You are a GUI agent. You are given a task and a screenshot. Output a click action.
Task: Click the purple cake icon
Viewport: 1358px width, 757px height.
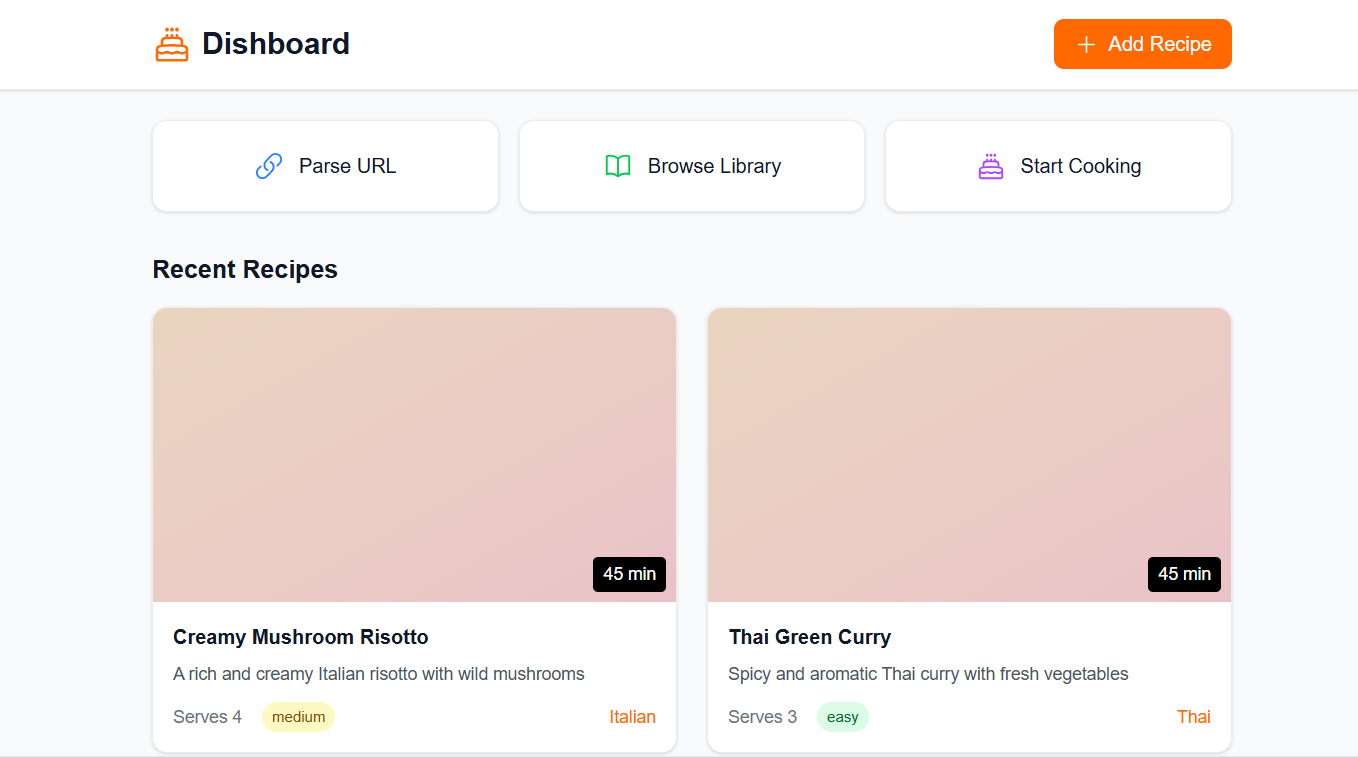coord(991,166)
